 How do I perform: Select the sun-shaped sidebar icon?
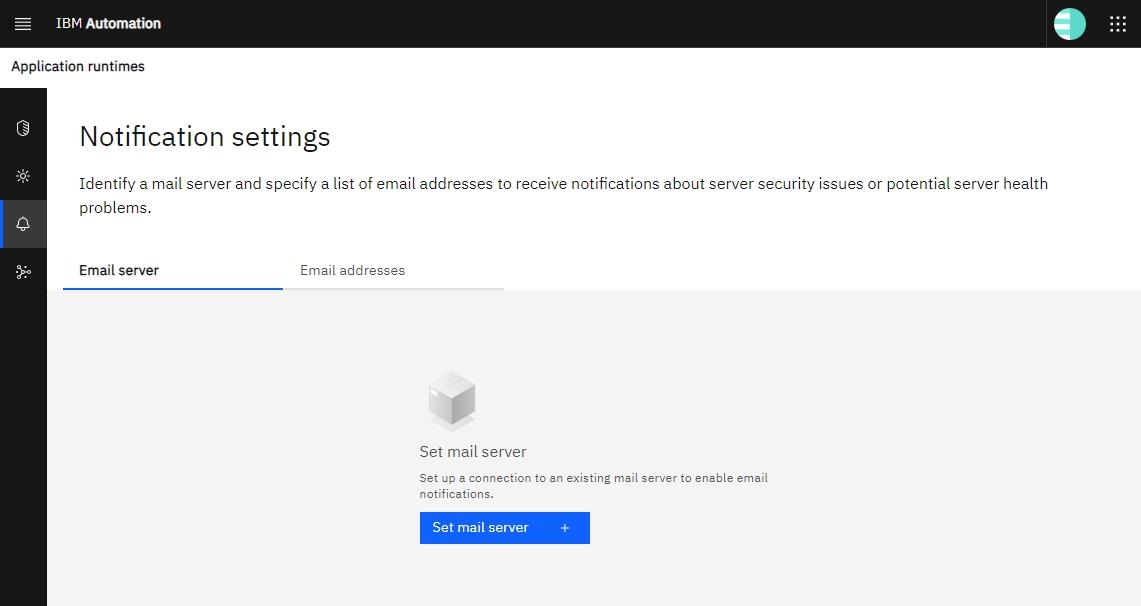tap(23, 176)
